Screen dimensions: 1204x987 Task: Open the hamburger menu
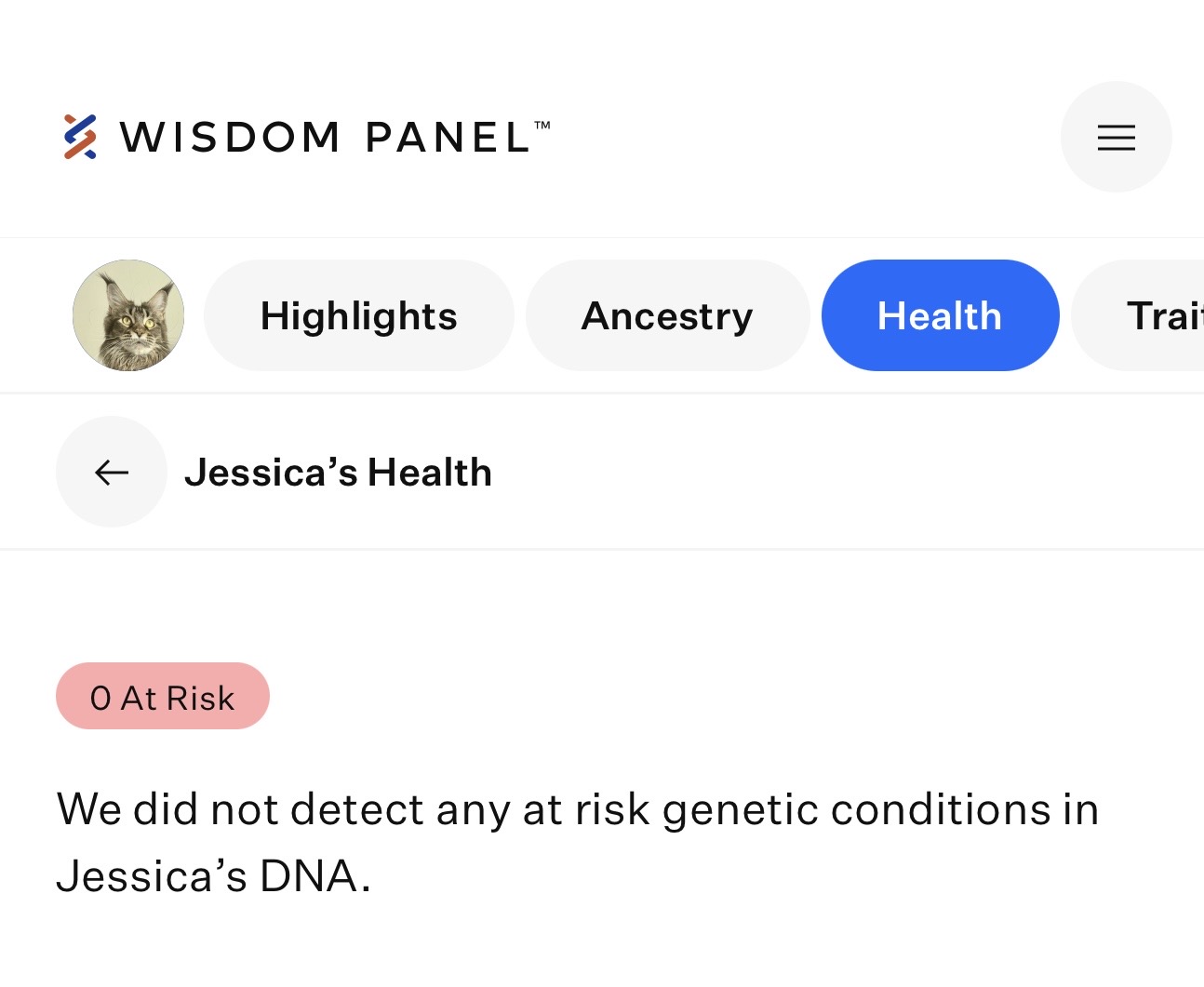1116,137
